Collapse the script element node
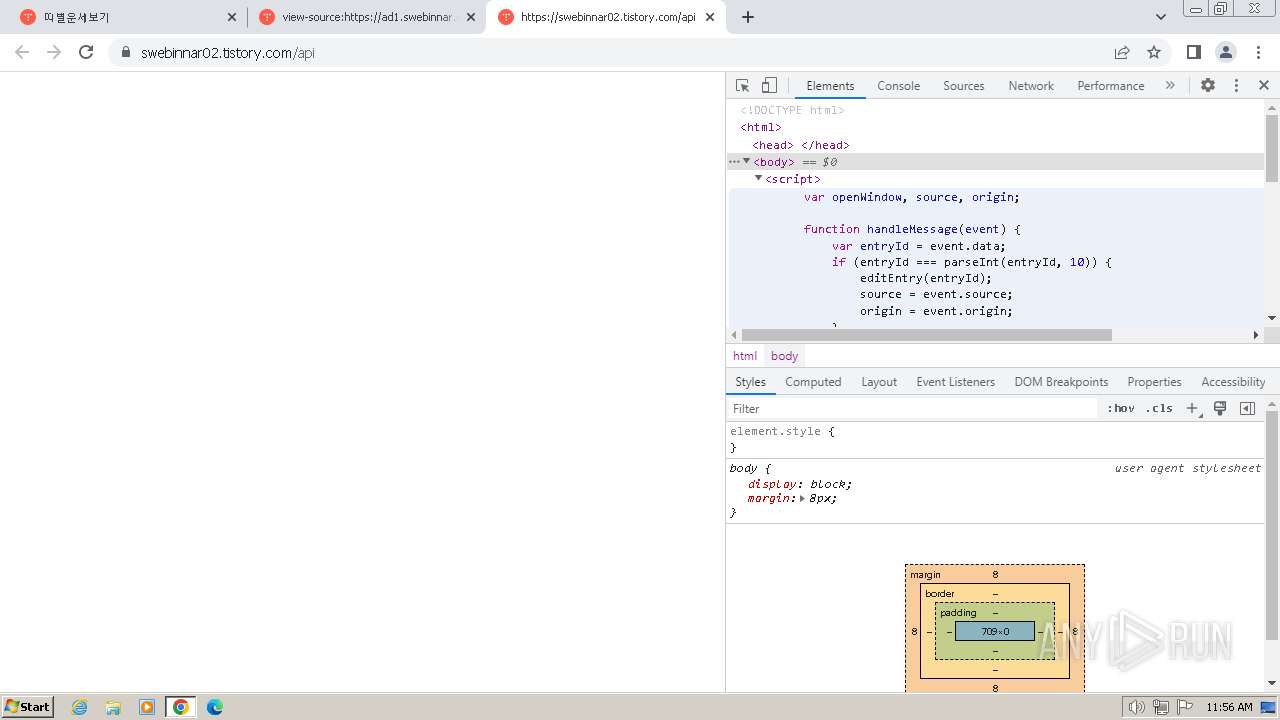 759,178
